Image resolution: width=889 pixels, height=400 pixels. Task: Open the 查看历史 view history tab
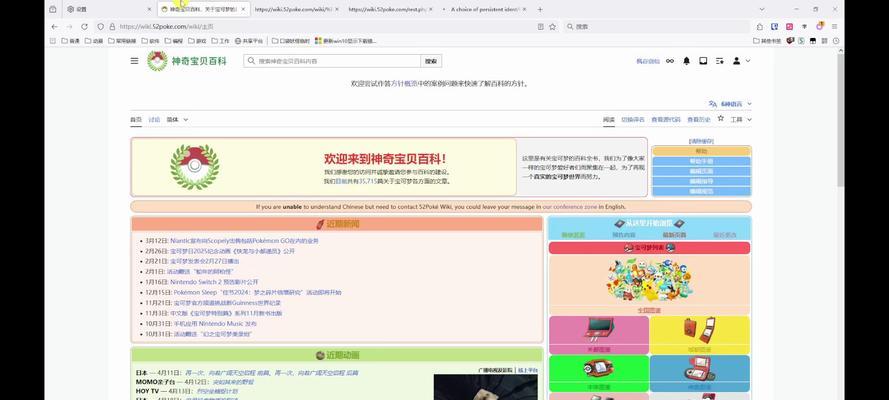[x=698, y=120]
